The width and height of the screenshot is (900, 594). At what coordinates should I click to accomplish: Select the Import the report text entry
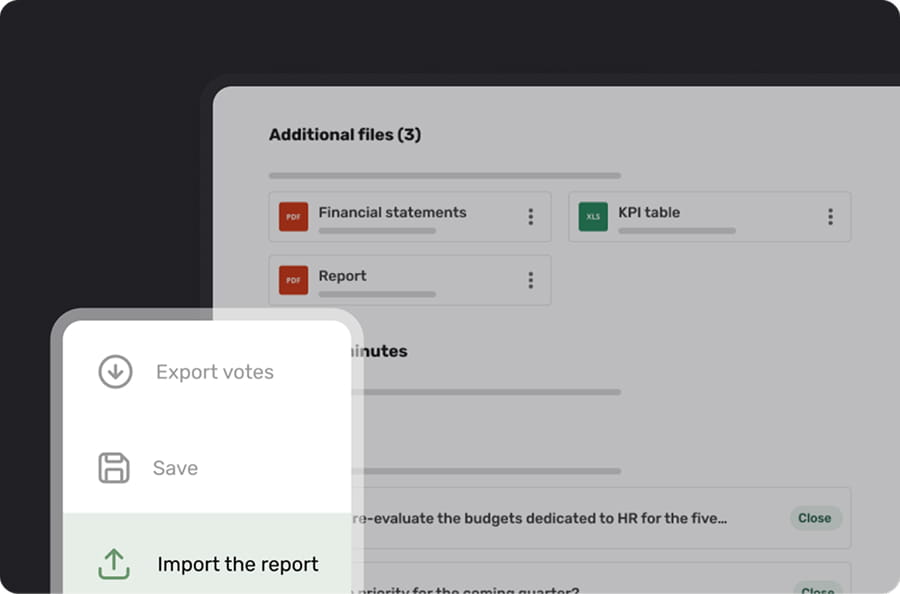[x=238, y=564]
